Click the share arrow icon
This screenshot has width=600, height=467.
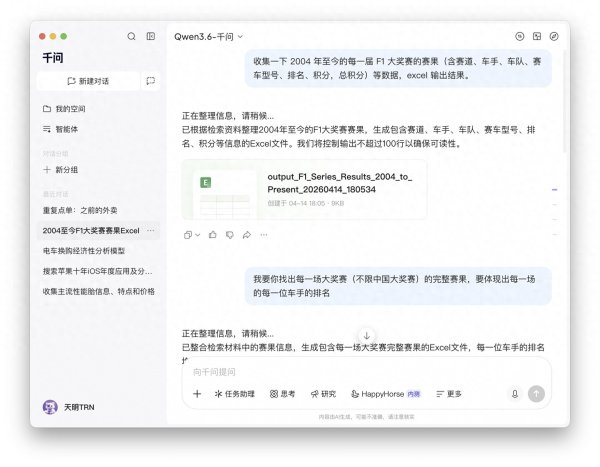247,235
